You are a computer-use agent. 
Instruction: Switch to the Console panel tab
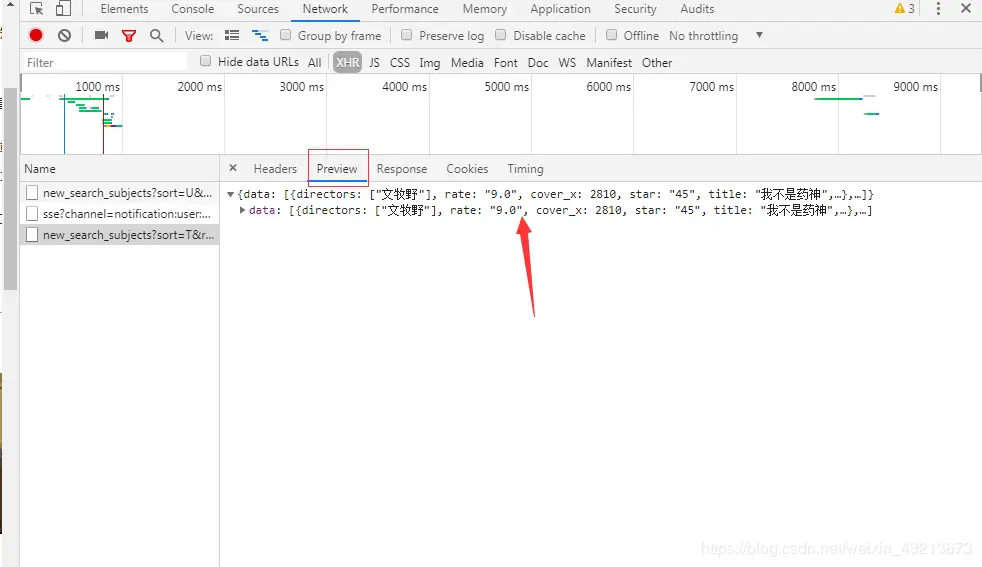192,9
